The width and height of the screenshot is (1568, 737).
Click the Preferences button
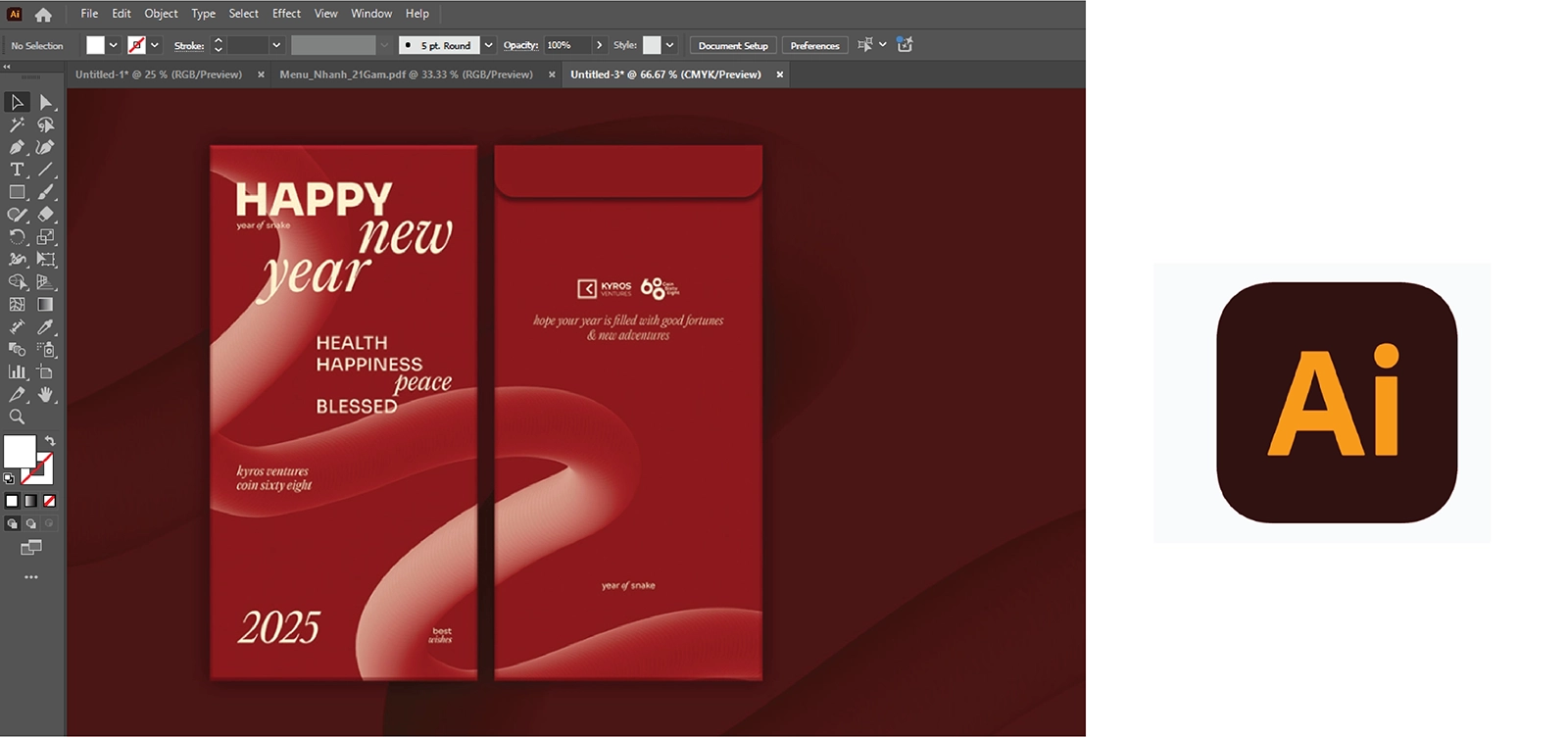[815, 46]
